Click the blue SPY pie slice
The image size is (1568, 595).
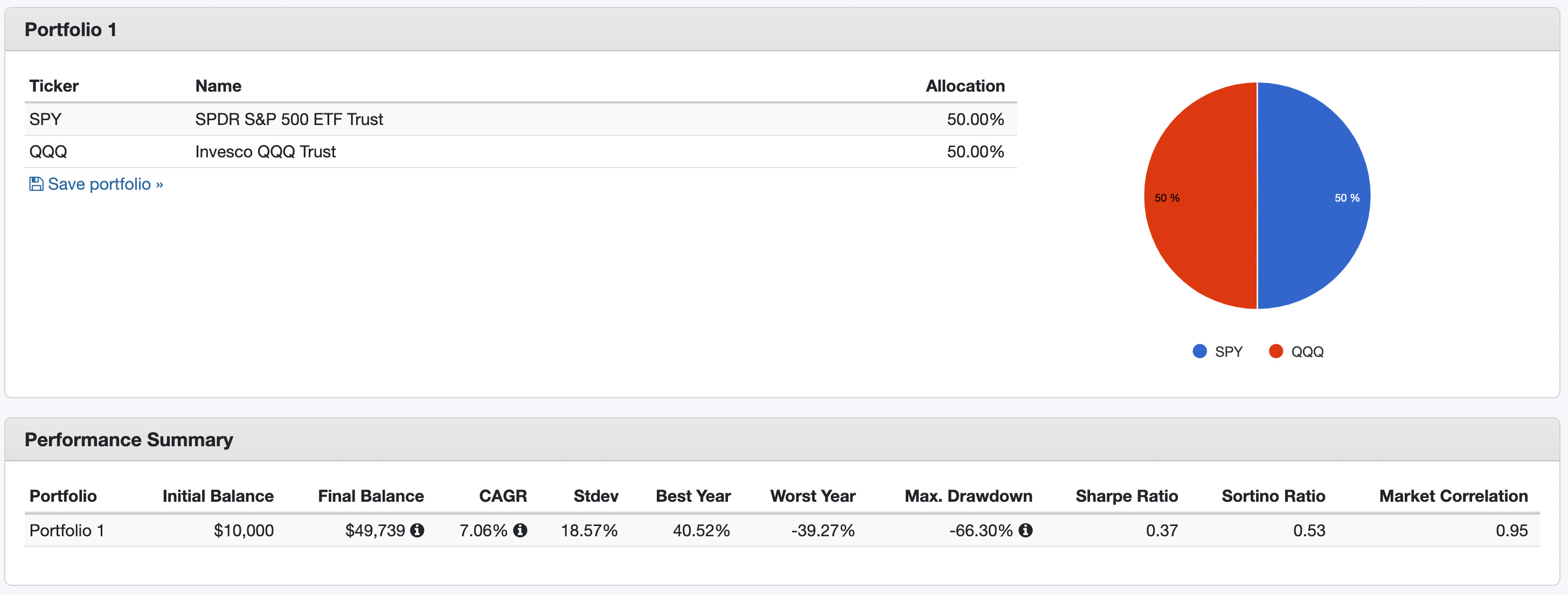[x=1314, y=196]
